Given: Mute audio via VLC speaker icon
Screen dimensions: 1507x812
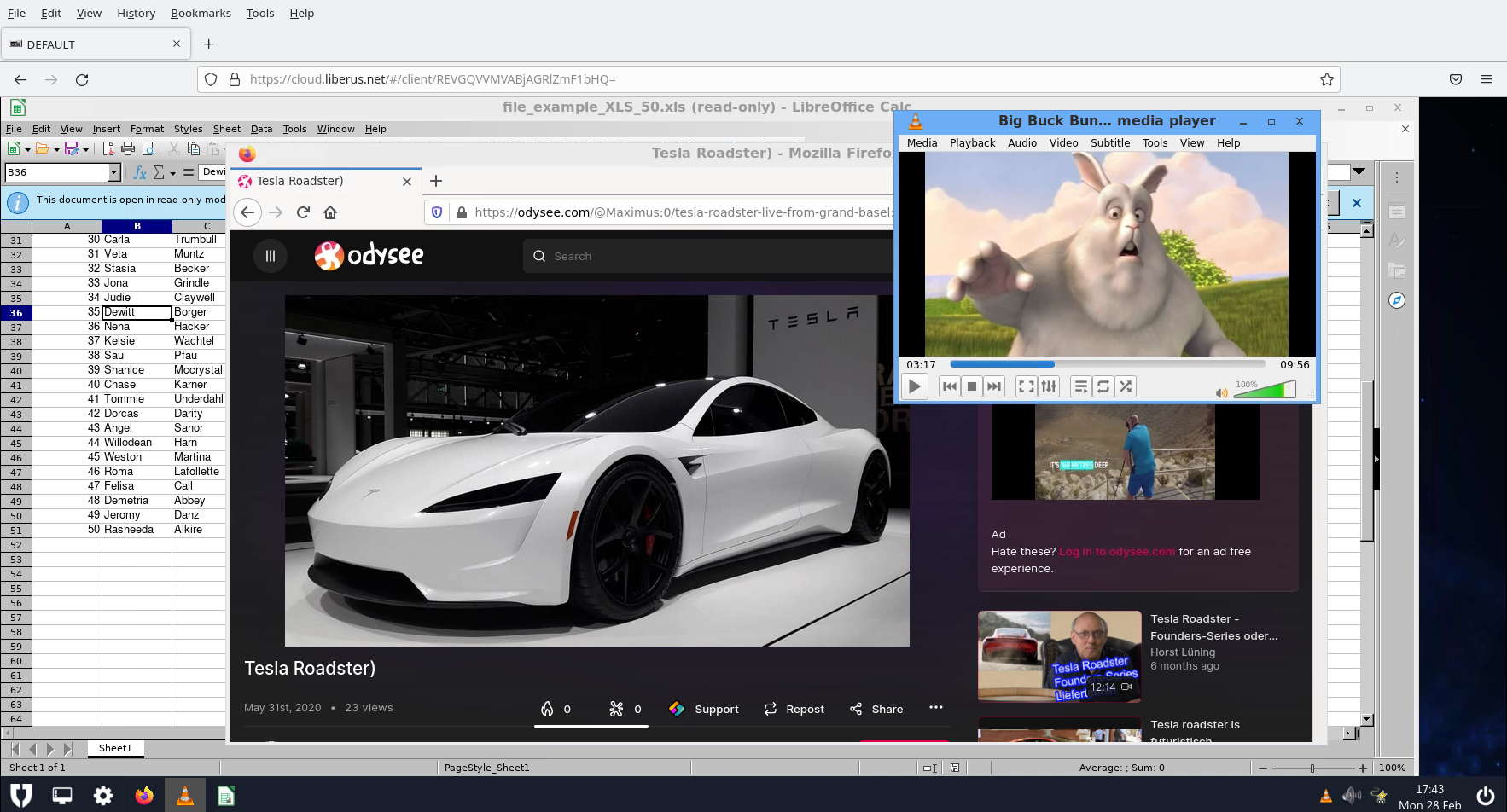Looking at the screenshot, I should 1221,392.
